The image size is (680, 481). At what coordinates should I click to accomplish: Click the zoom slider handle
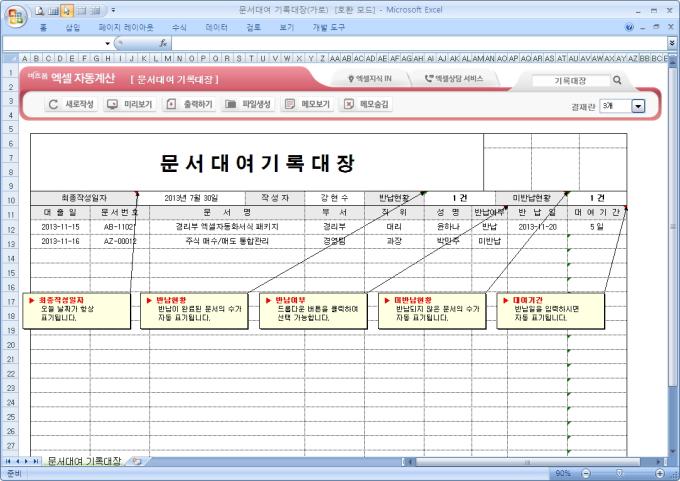pyautogui.click(x=620, y=473)
